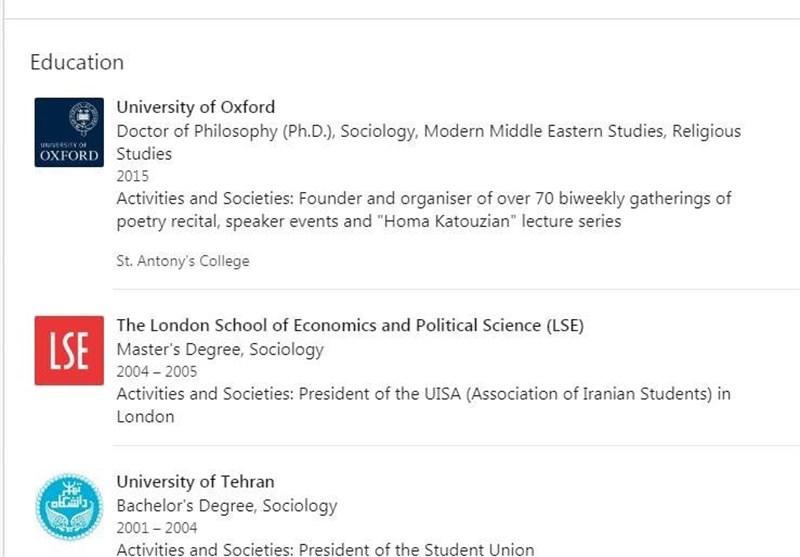Click the Master's Degree, Sociology line
The image size is (800, 557).
(x=220, y=350)
